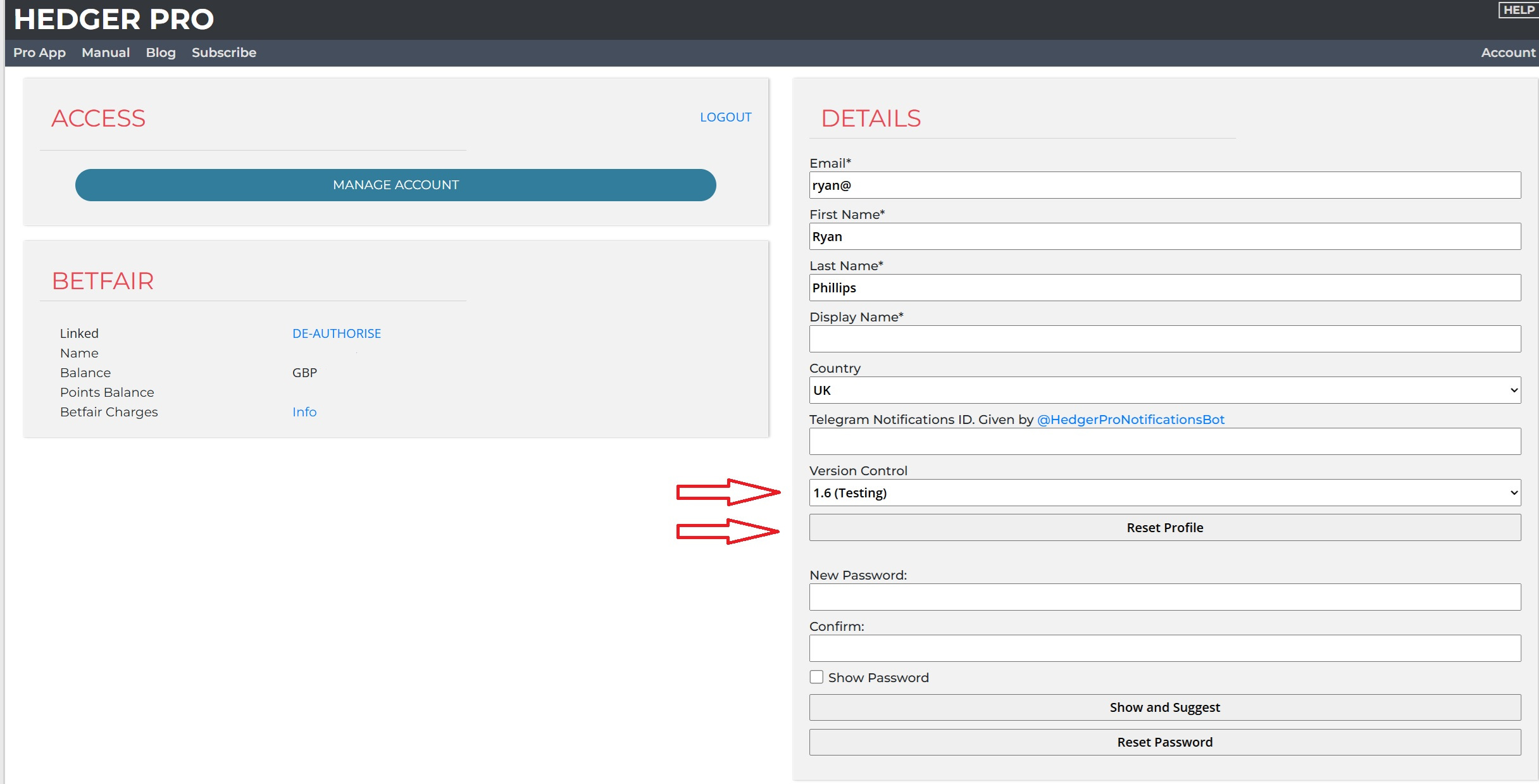Image resolution: width=1539 pixels, height=784 pixels.
Task: Click the First Name field
Action: pos(1165,237)
